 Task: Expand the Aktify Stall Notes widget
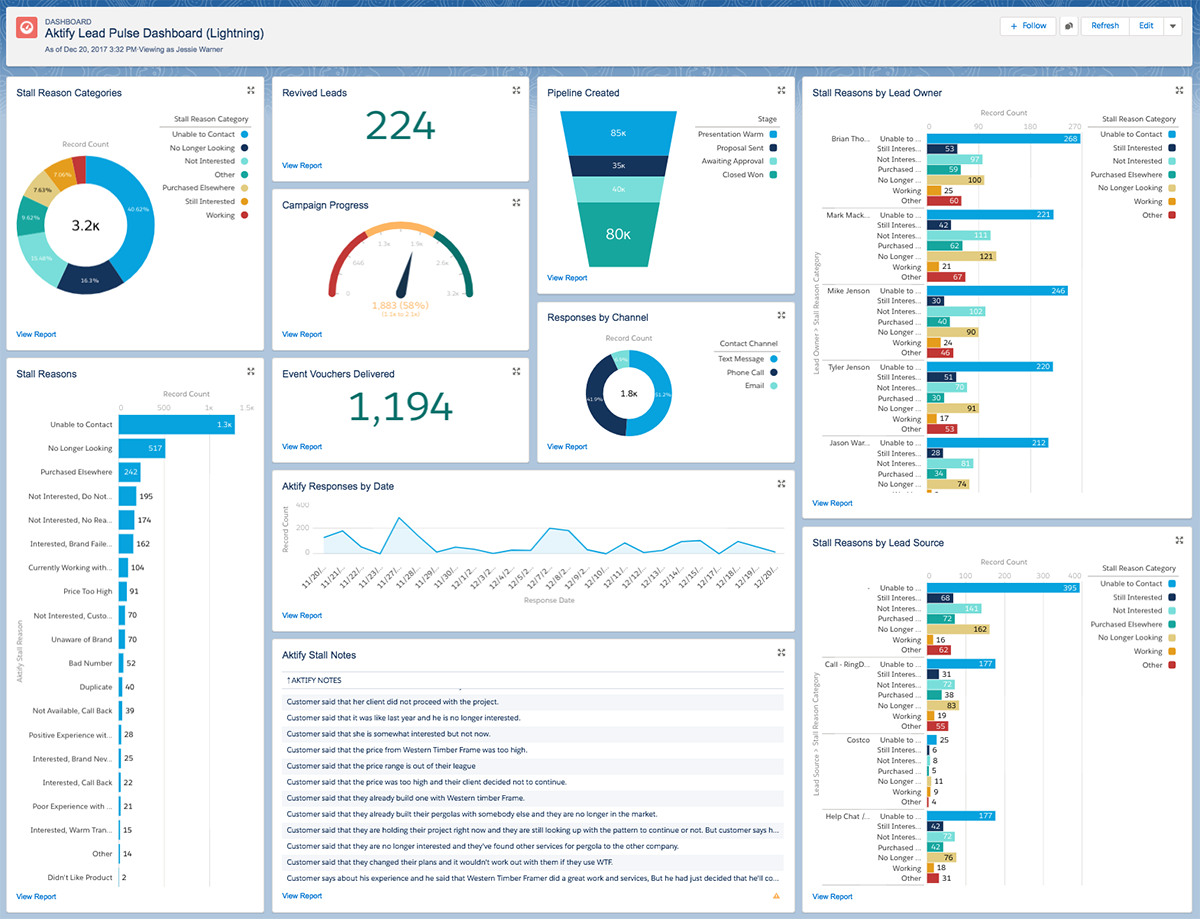pyautogui.click(x=781, y=653)
